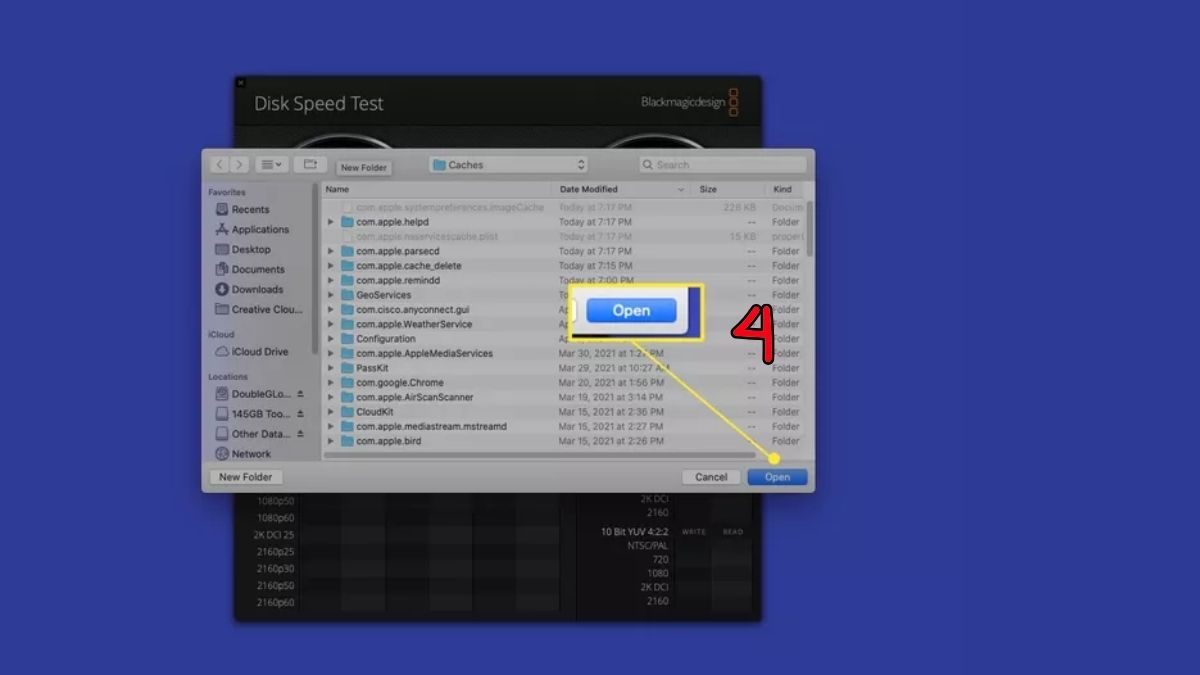Click the sidebar scrollbar

tap(316, 270)
